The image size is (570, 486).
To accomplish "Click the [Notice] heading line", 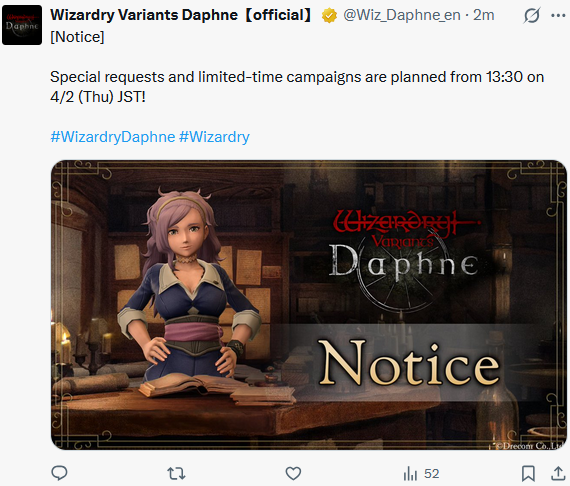I will pos(77,37).
